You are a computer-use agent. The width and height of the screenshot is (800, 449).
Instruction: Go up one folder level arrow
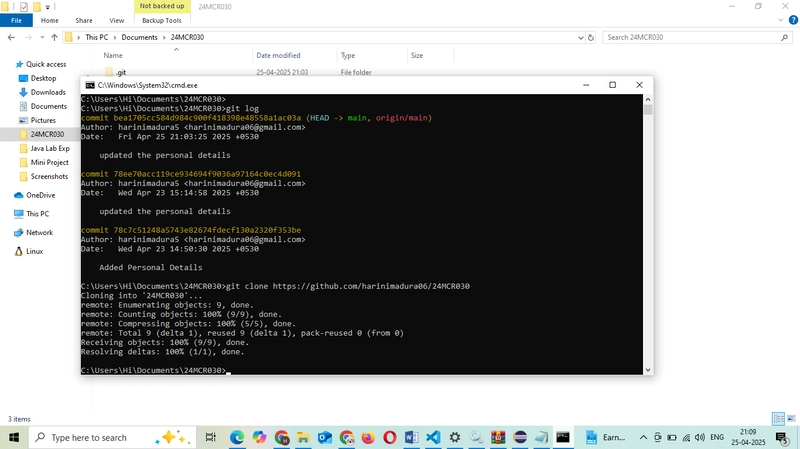click(54, 37)
